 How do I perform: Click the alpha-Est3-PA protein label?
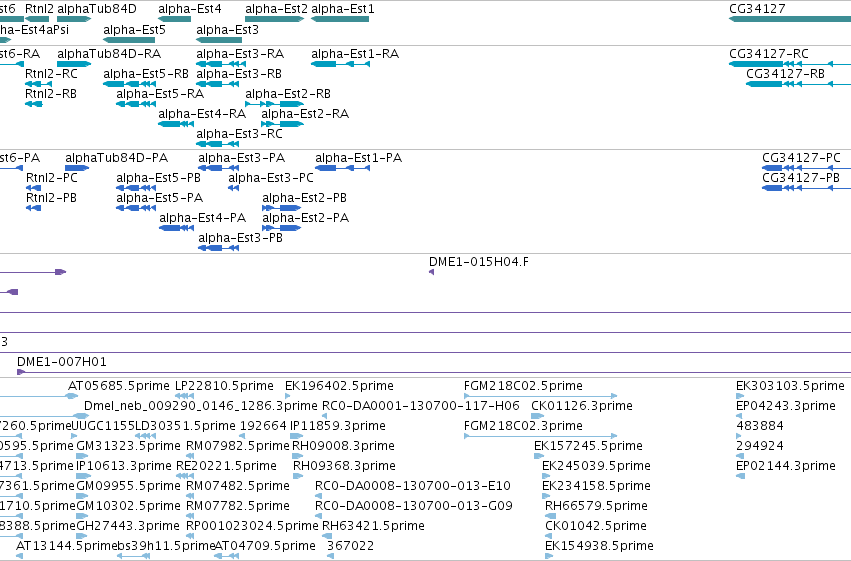(242, 158)
